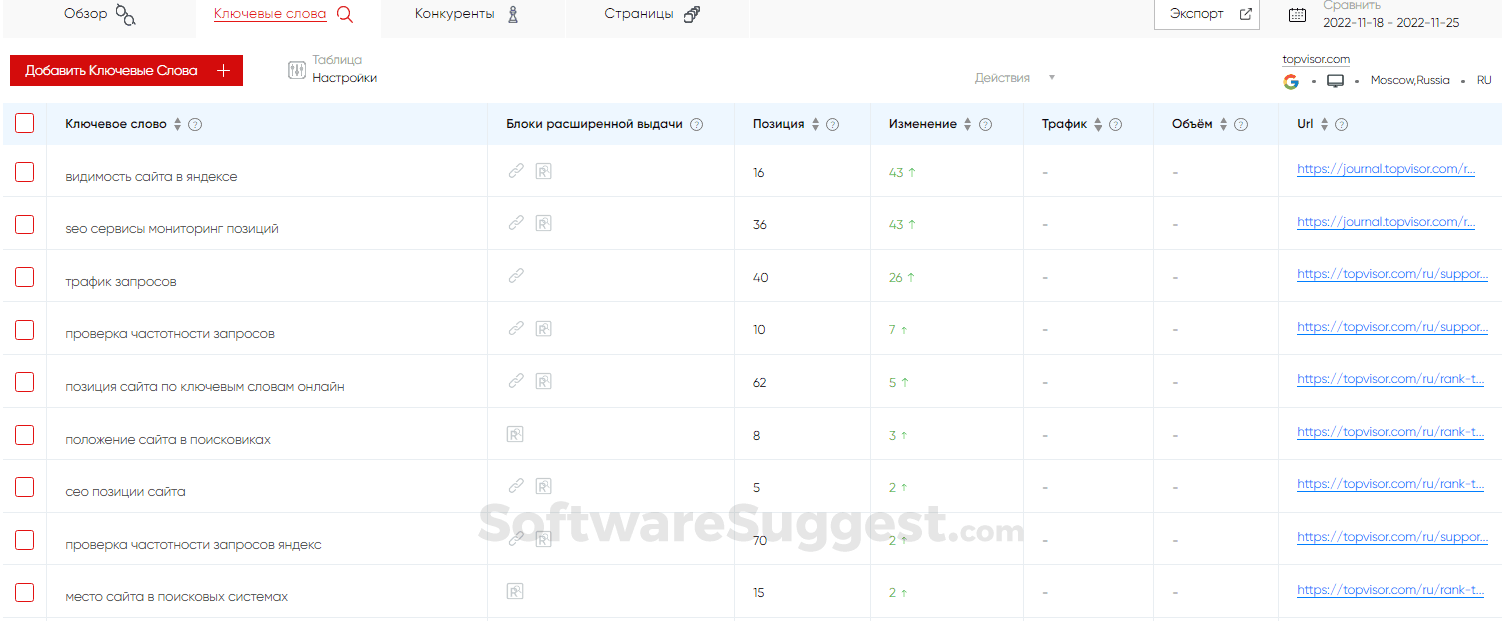Viewport: 1502px width, 621px height.
Task: Click the magnifier icon on Ключевые слова tab
Action: pos(344,14)
